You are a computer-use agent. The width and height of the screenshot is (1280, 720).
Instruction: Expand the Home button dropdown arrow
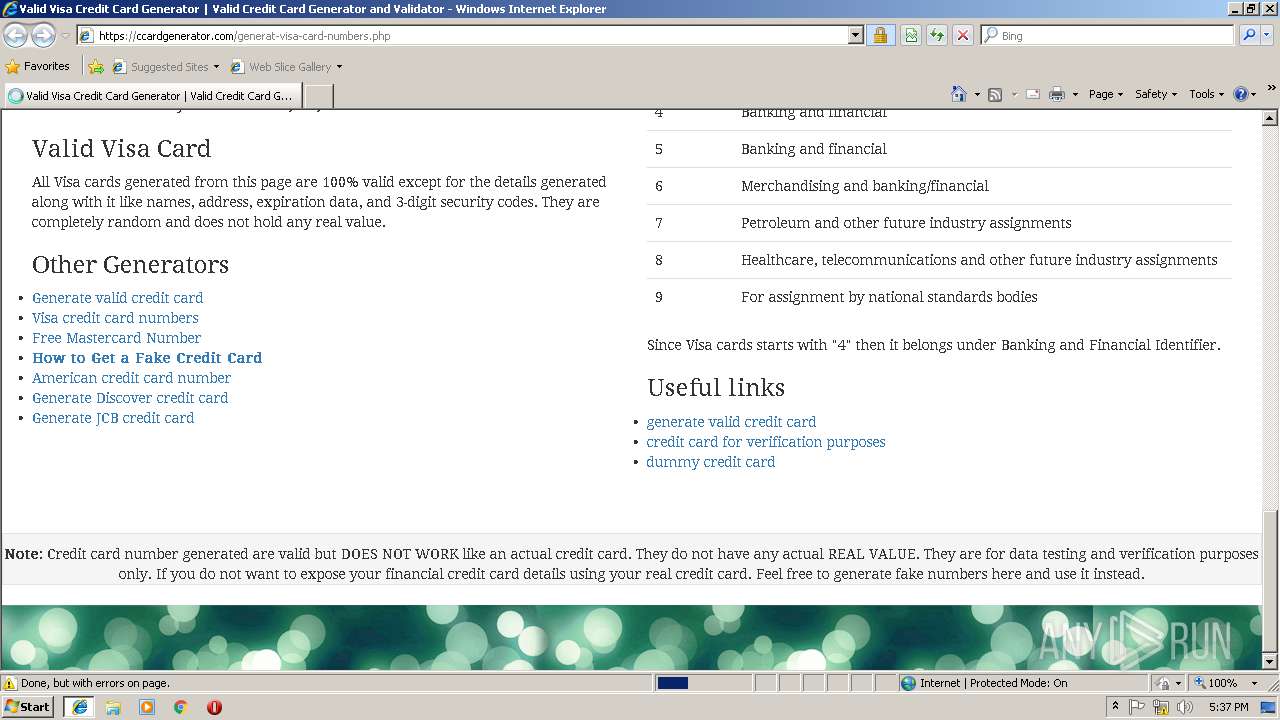977,95
